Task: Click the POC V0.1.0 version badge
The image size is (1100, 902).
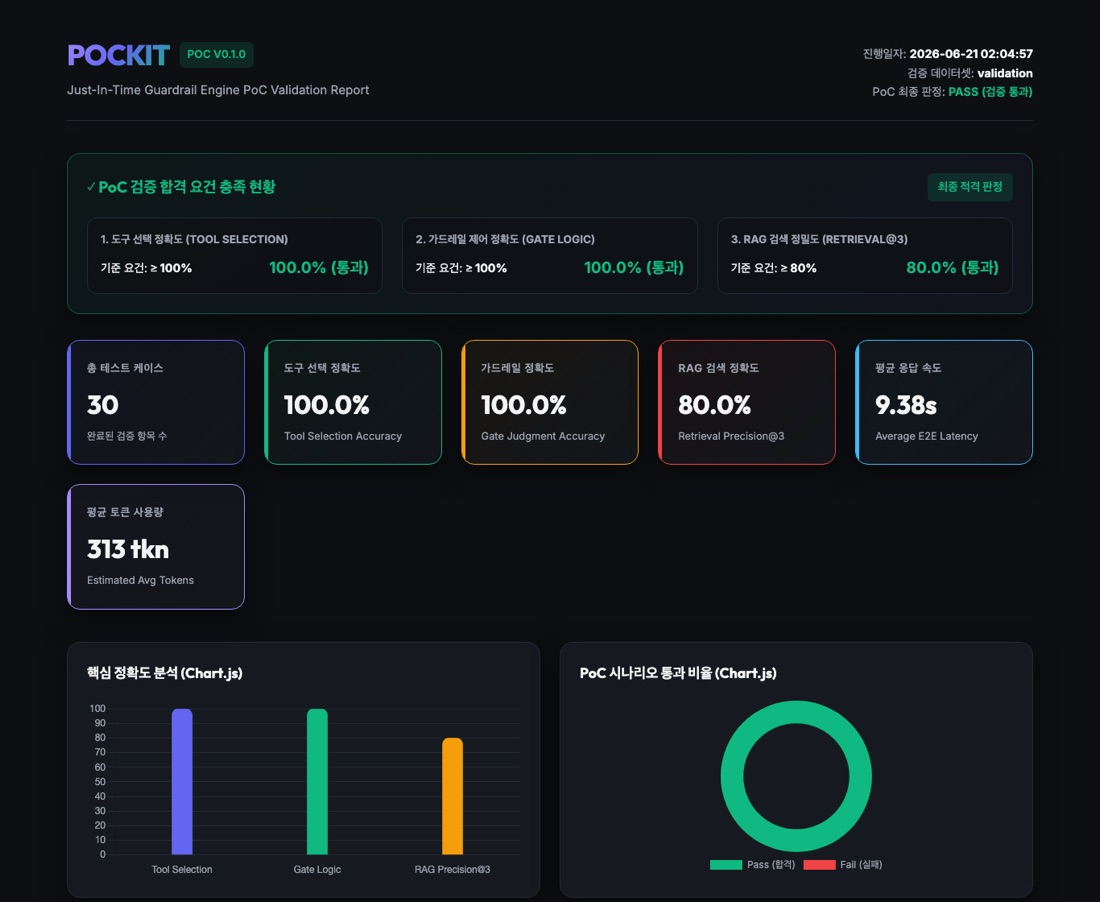Action: [216, 55]
